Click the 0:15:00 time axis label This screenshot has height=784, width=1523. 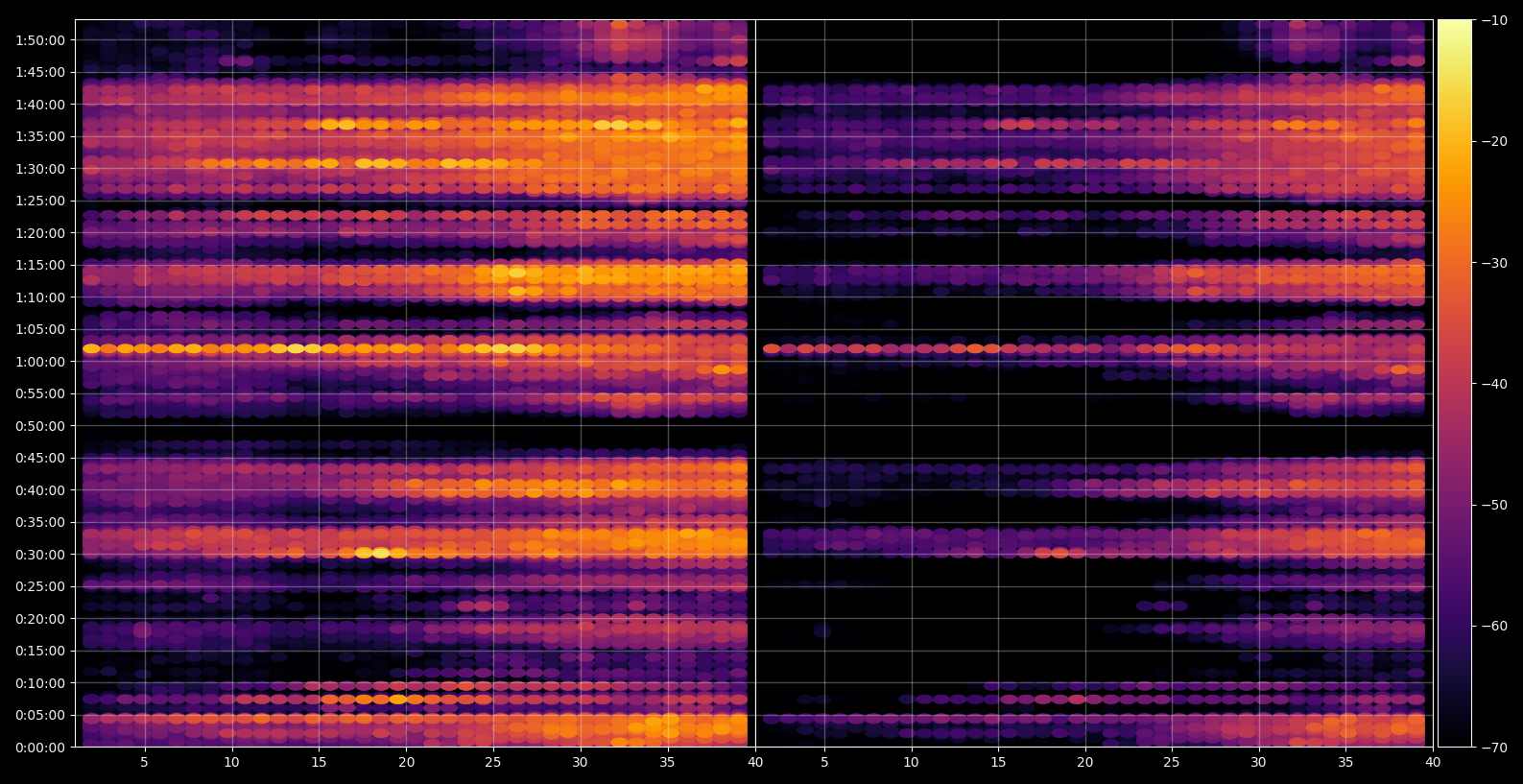(40, 651)
